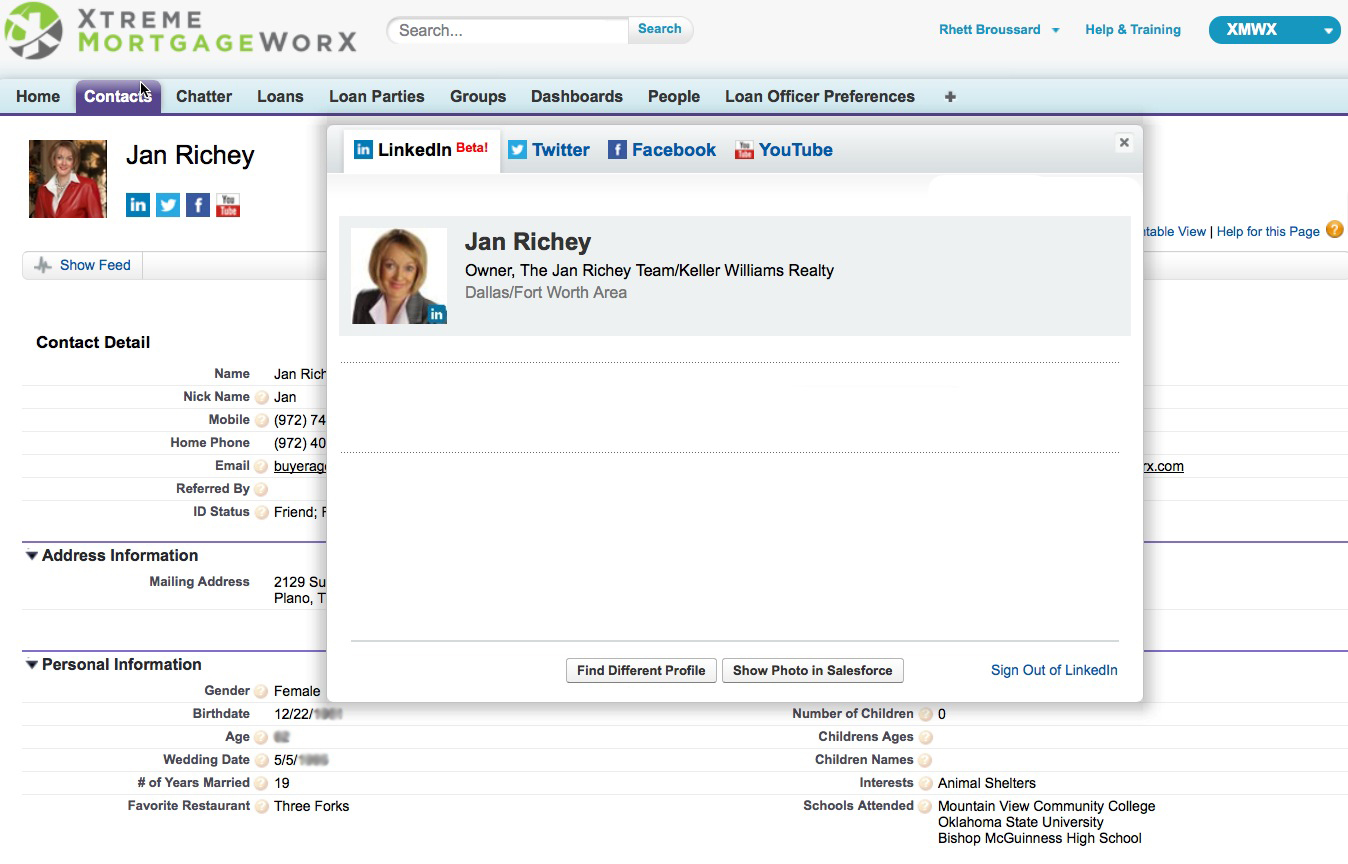Switch to the Facebook tab in popup
The width and height of the screenshot is (1348, 864).
(662, 150)
